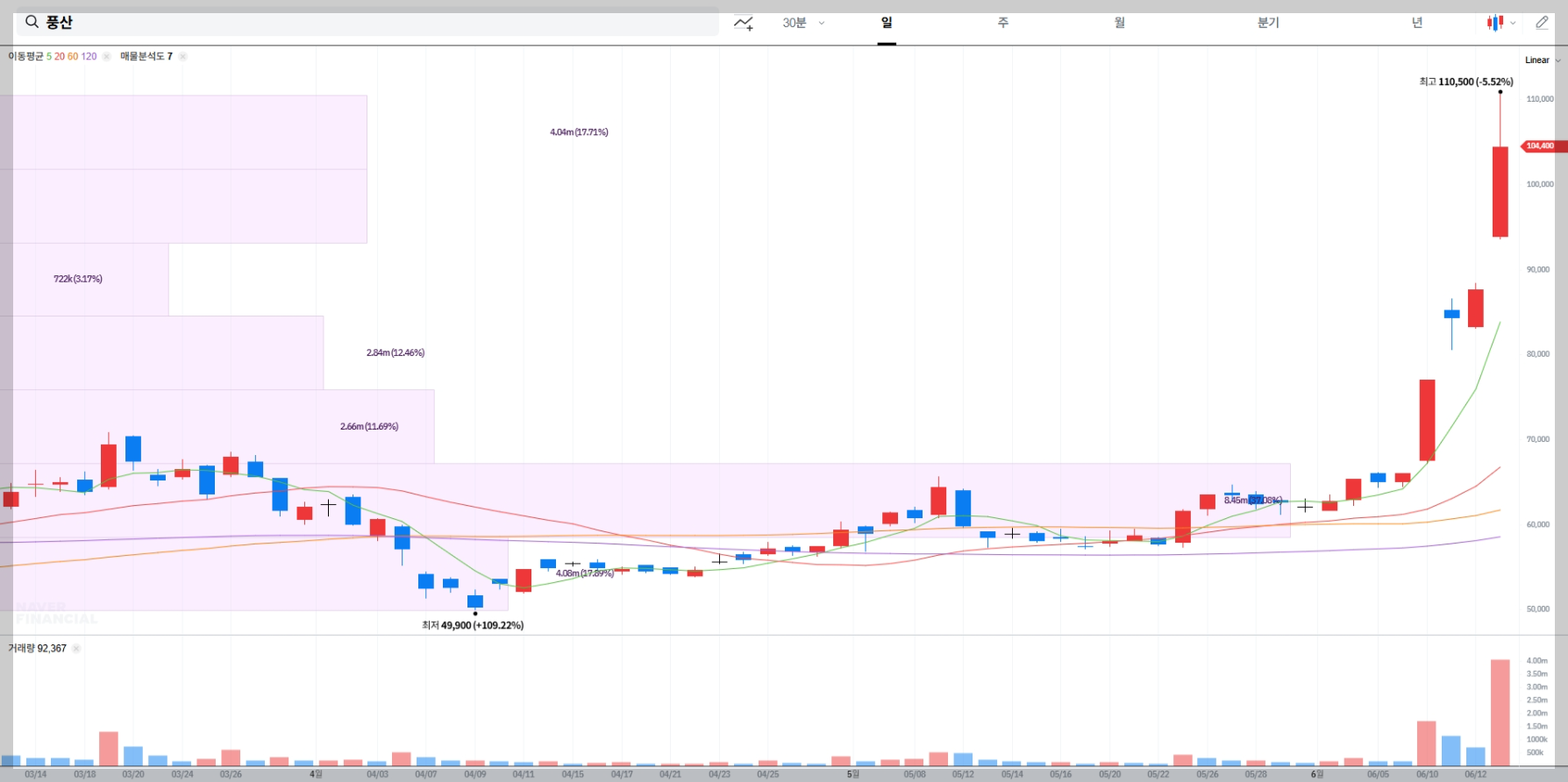The width and height of the screenshot is (1568, 782).
Task: Click the 거래량 92,367 label
Action: pos(37,649)
